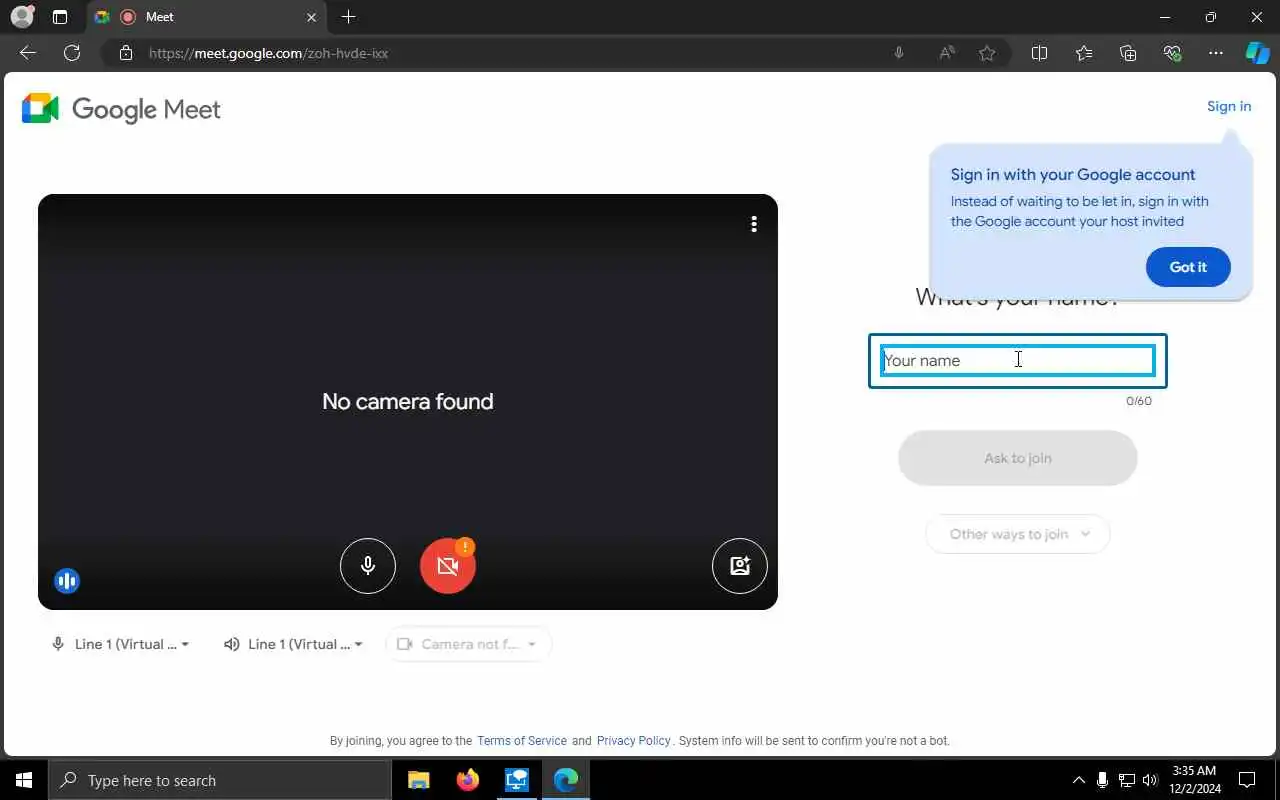Click the Sign in link
The height and width of the screenshot is (800, 1280).
[1229, 106]
